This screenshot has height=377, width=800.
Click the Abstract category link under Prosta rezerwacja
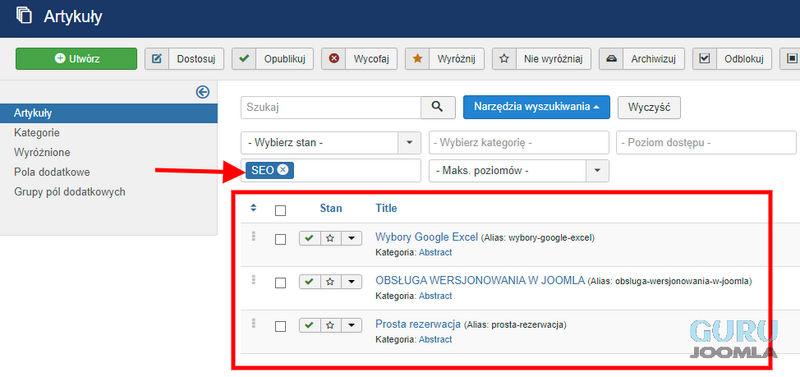pyautogui.click(x=435, y=339)
